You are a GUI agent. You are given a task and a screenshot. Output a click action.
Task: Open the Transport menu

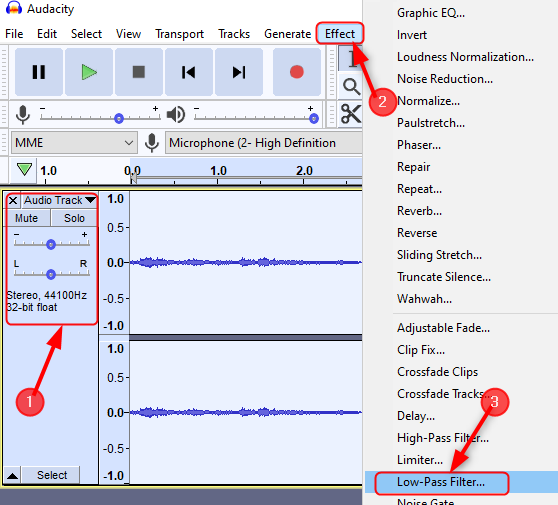pyautogui.click(x=180, y=34)
